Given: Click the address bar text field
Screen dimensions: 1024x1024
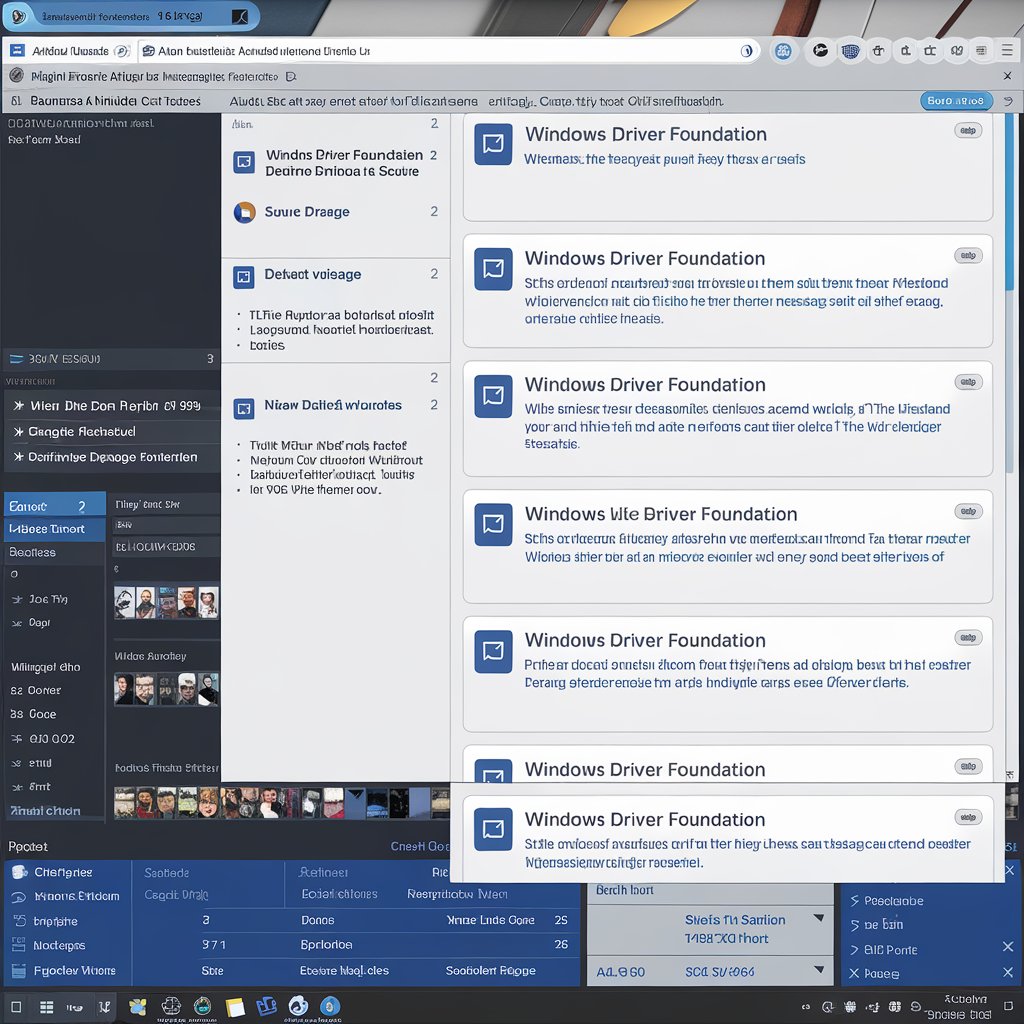Looking at the screenshot, I should [x=447, y=51].
